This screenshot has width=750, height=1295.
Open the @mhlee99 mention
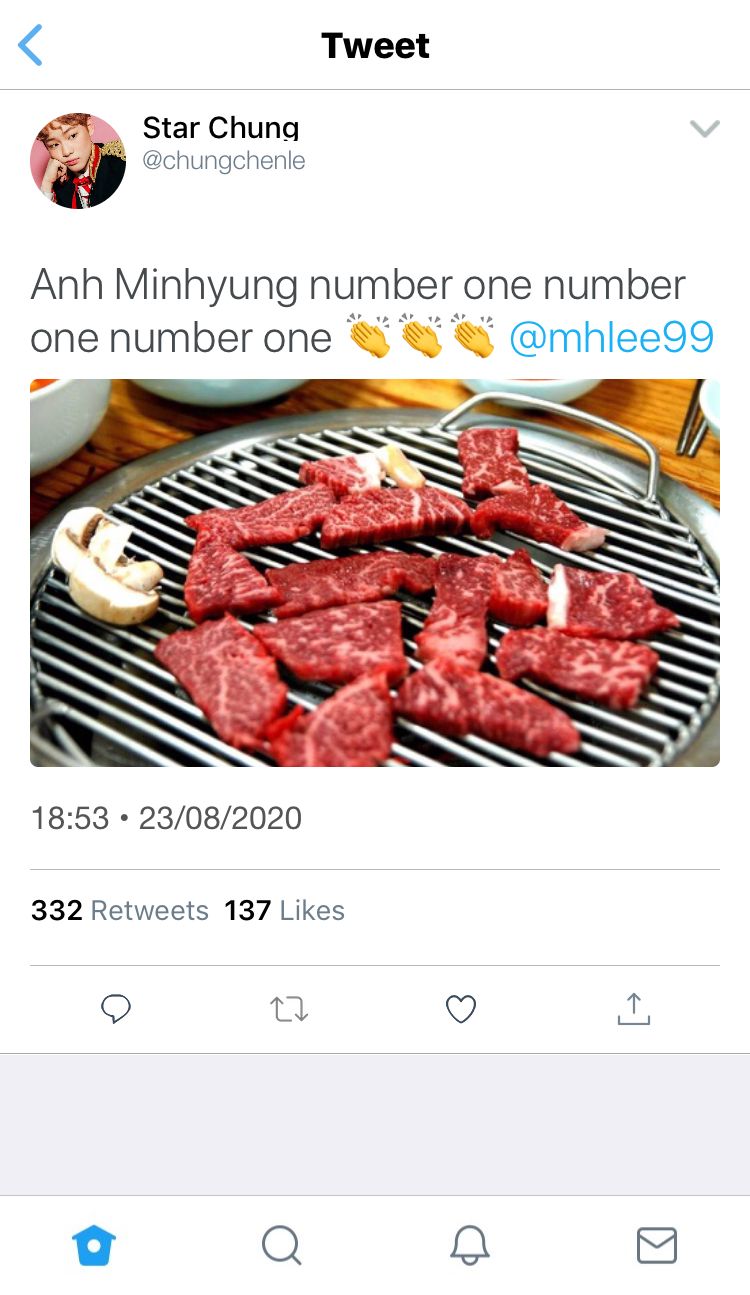click(611, 338)
